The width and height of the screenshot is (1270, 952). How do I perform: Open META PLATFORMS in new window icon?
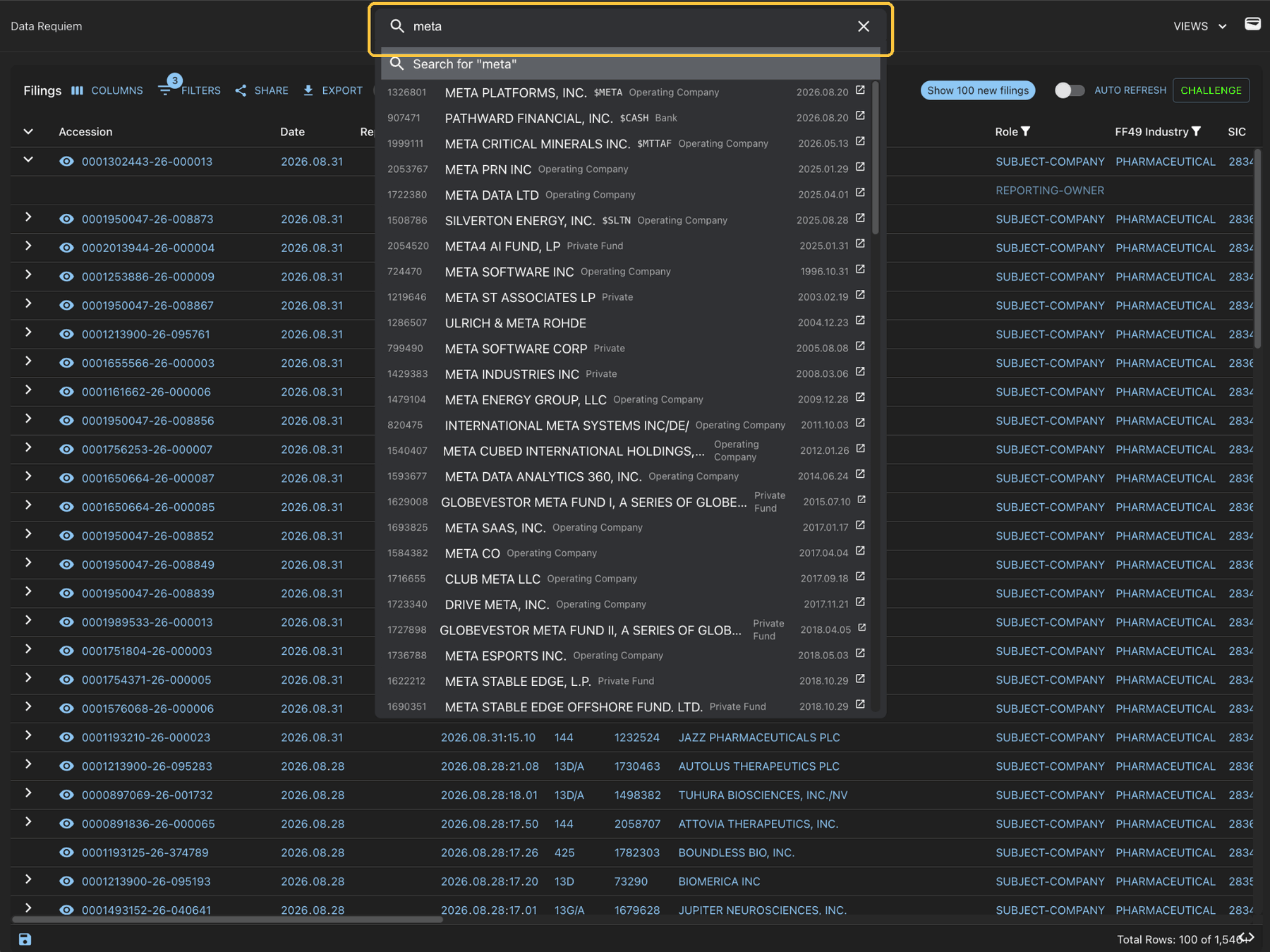860,90
